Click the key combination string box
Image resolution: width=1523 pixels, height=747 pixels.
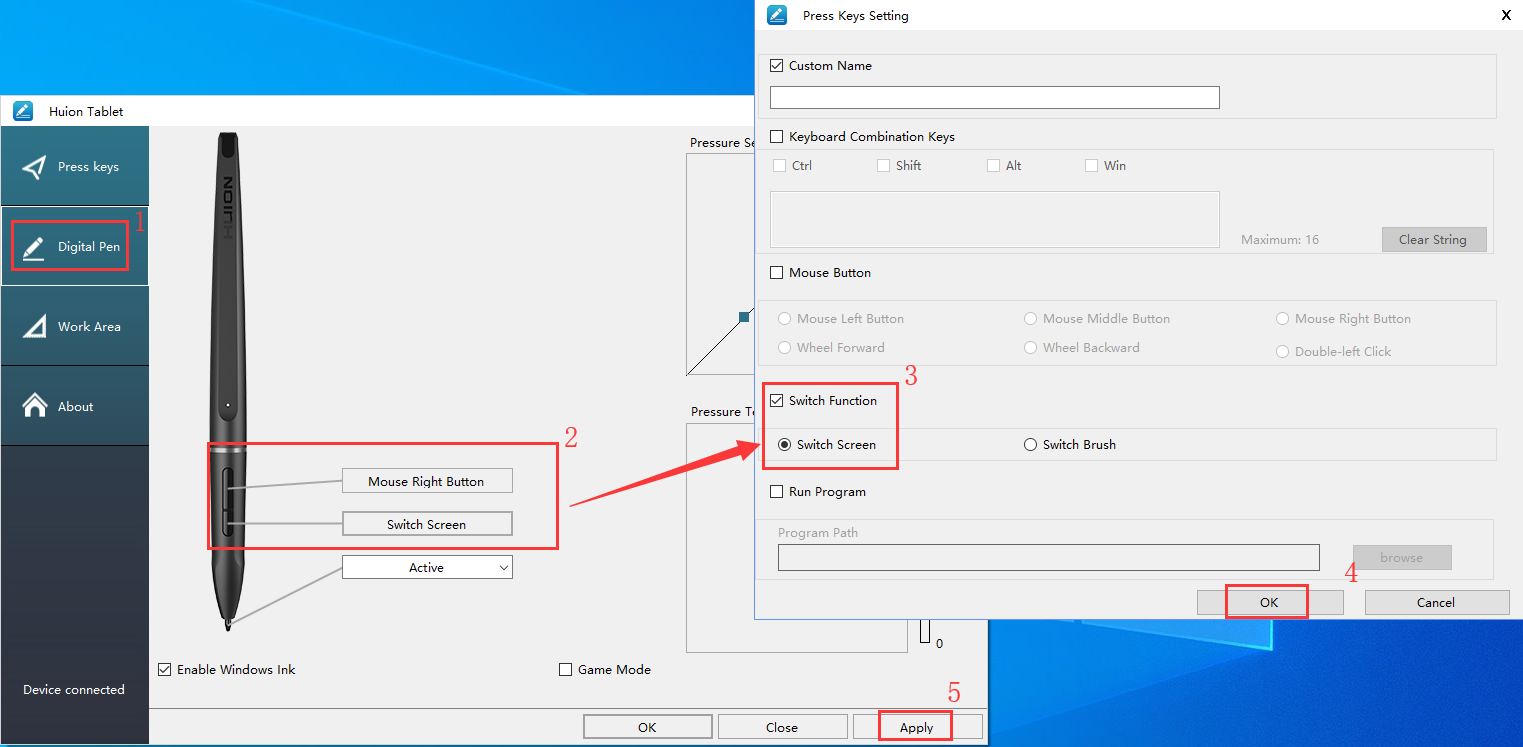pos(994,219)
